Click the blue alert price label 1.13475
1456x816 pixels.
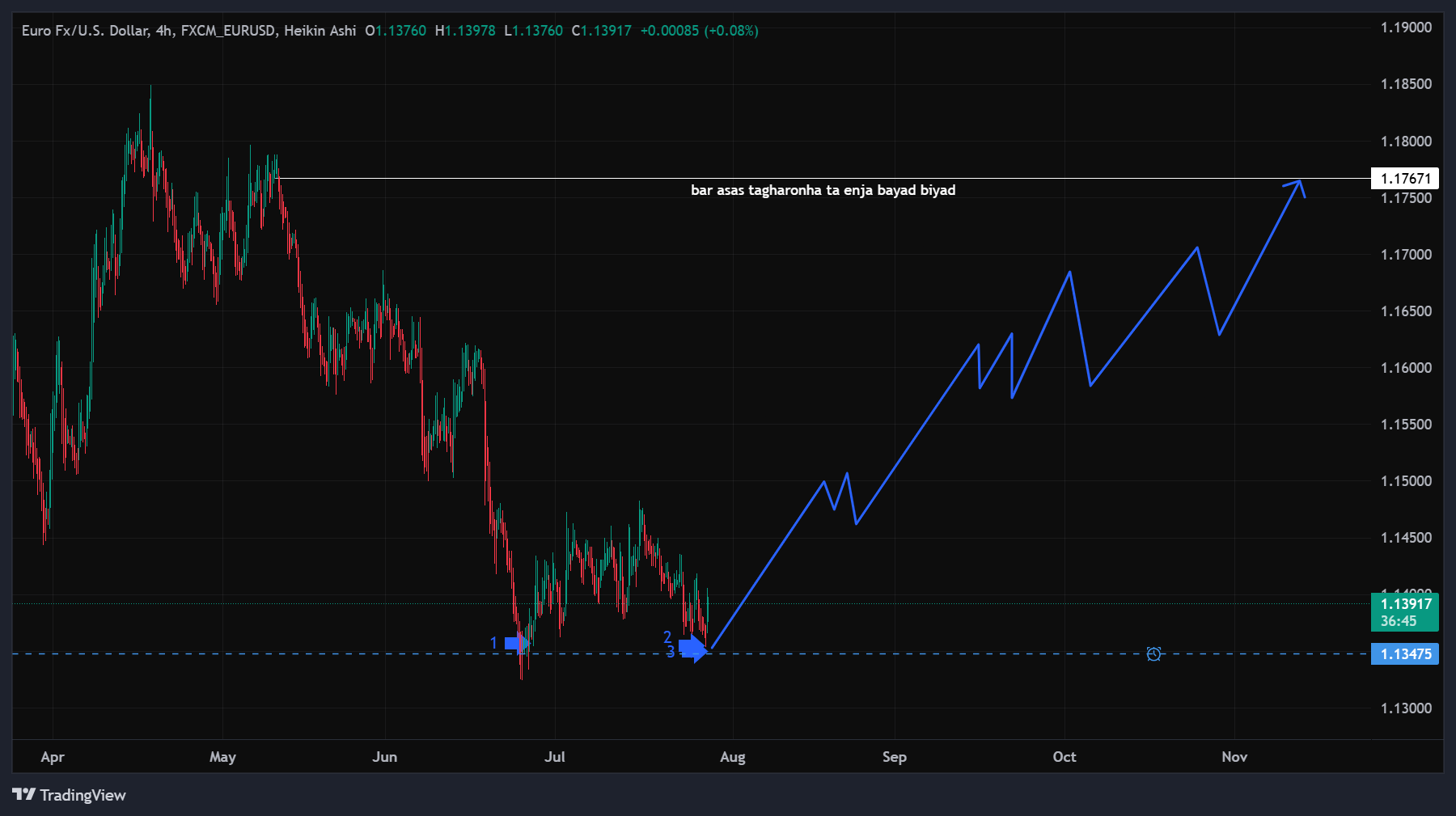point(1405,653)
